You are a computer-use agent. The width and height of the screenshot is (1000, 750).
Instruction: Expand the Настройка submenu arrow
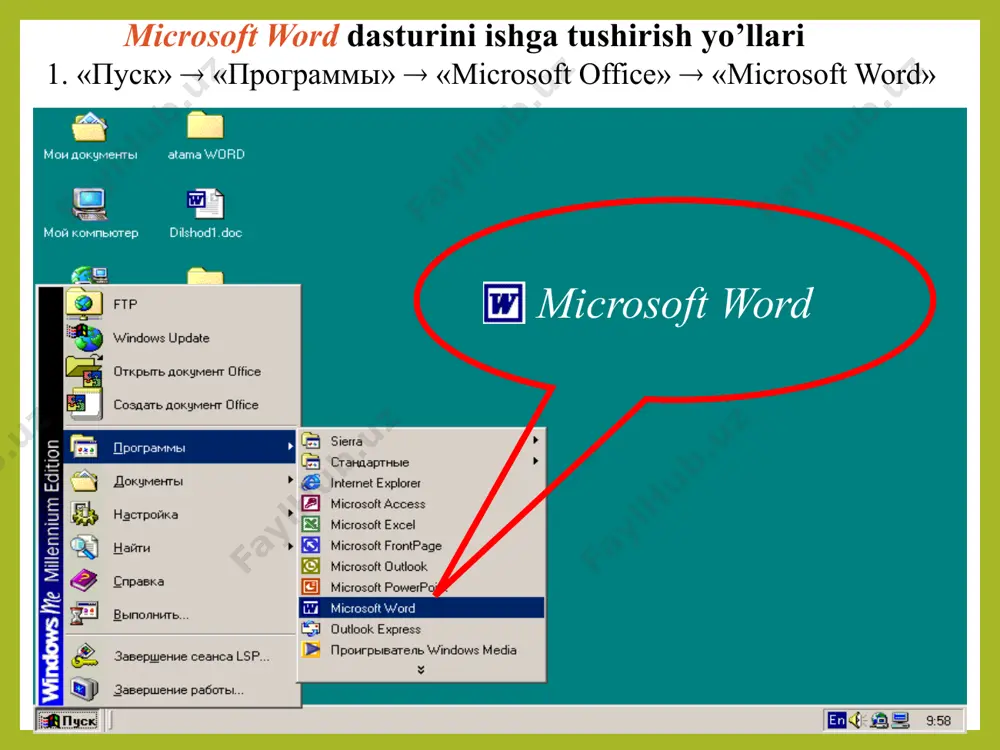[x=290, y=513]
